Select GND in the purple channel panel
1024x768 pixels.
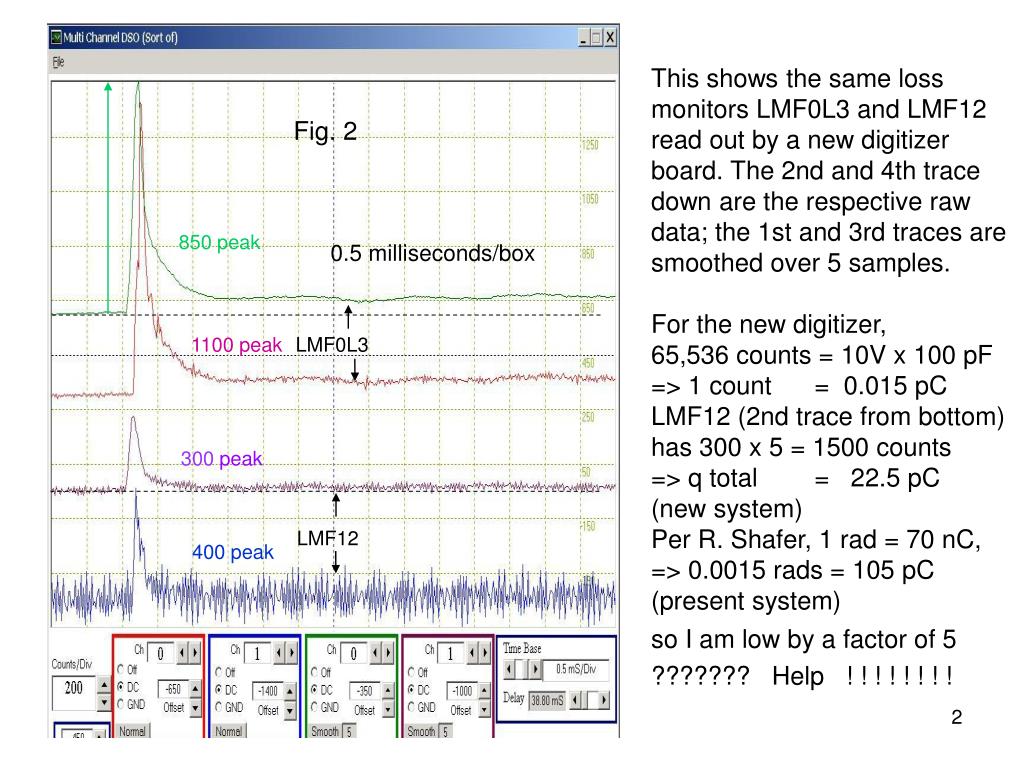coord(411,707)
